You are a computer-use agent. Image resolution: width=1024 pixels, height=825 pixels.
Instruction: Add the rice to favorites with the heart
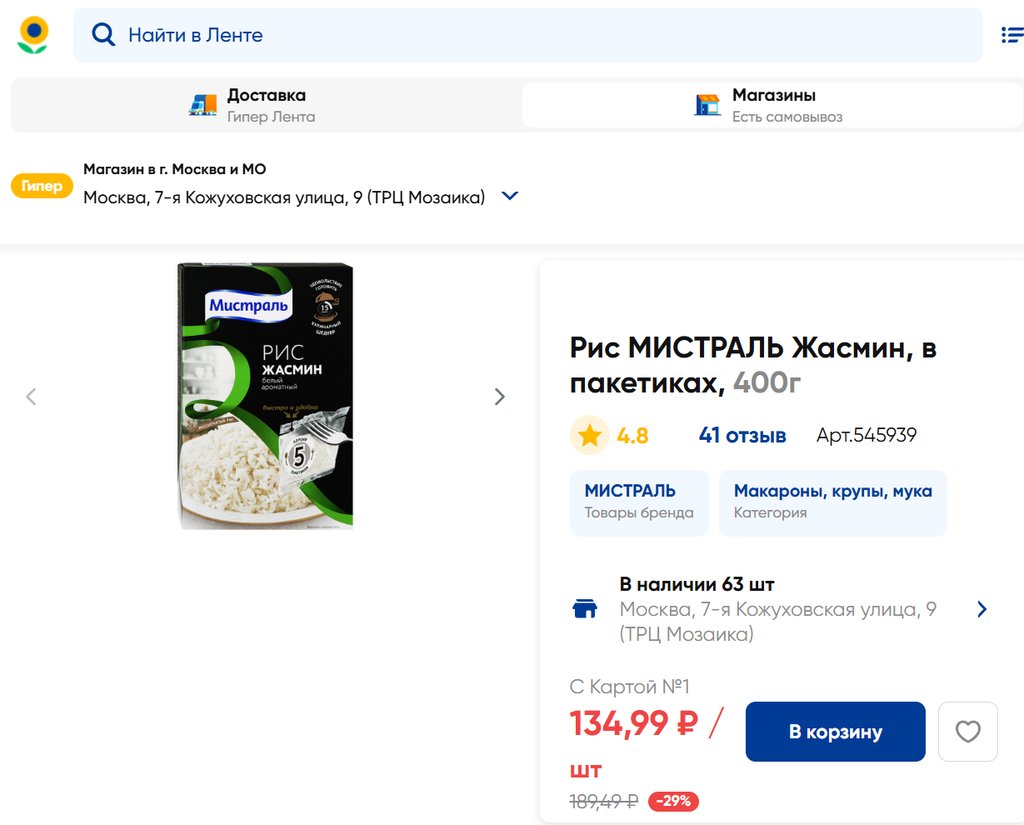pos(967,732)
